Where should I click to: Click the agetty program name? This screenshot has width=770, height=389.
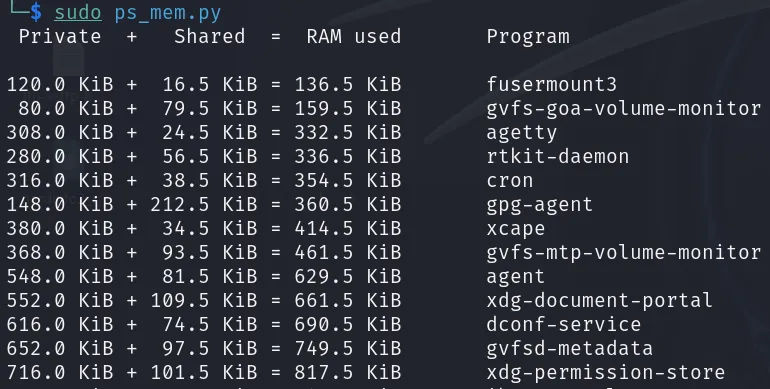pos(522,133)
